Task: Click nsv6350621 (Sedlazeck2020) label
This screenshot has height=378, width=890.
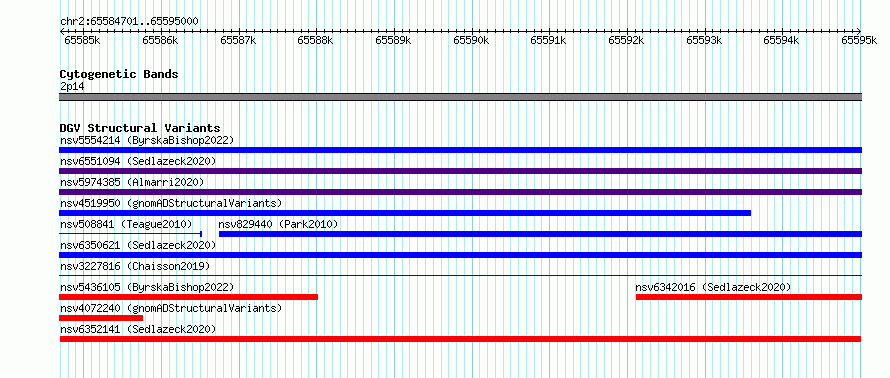Action: click(138, 245)
